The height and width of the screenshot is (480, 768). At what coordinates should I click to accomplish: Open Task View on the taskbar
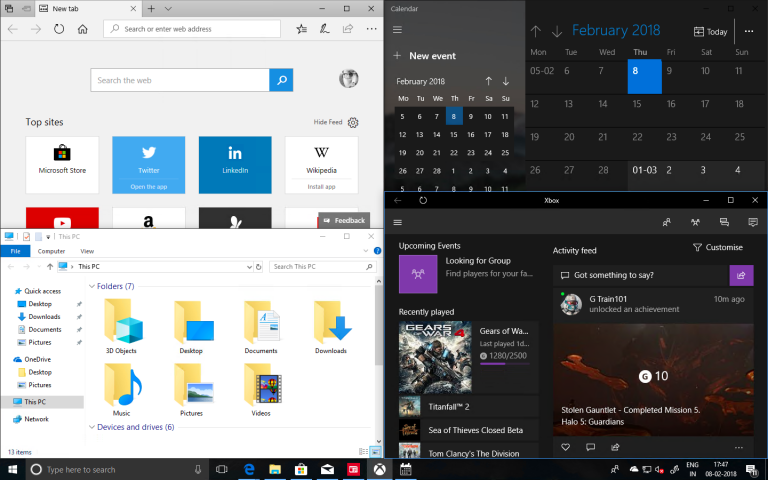[222, 469]
